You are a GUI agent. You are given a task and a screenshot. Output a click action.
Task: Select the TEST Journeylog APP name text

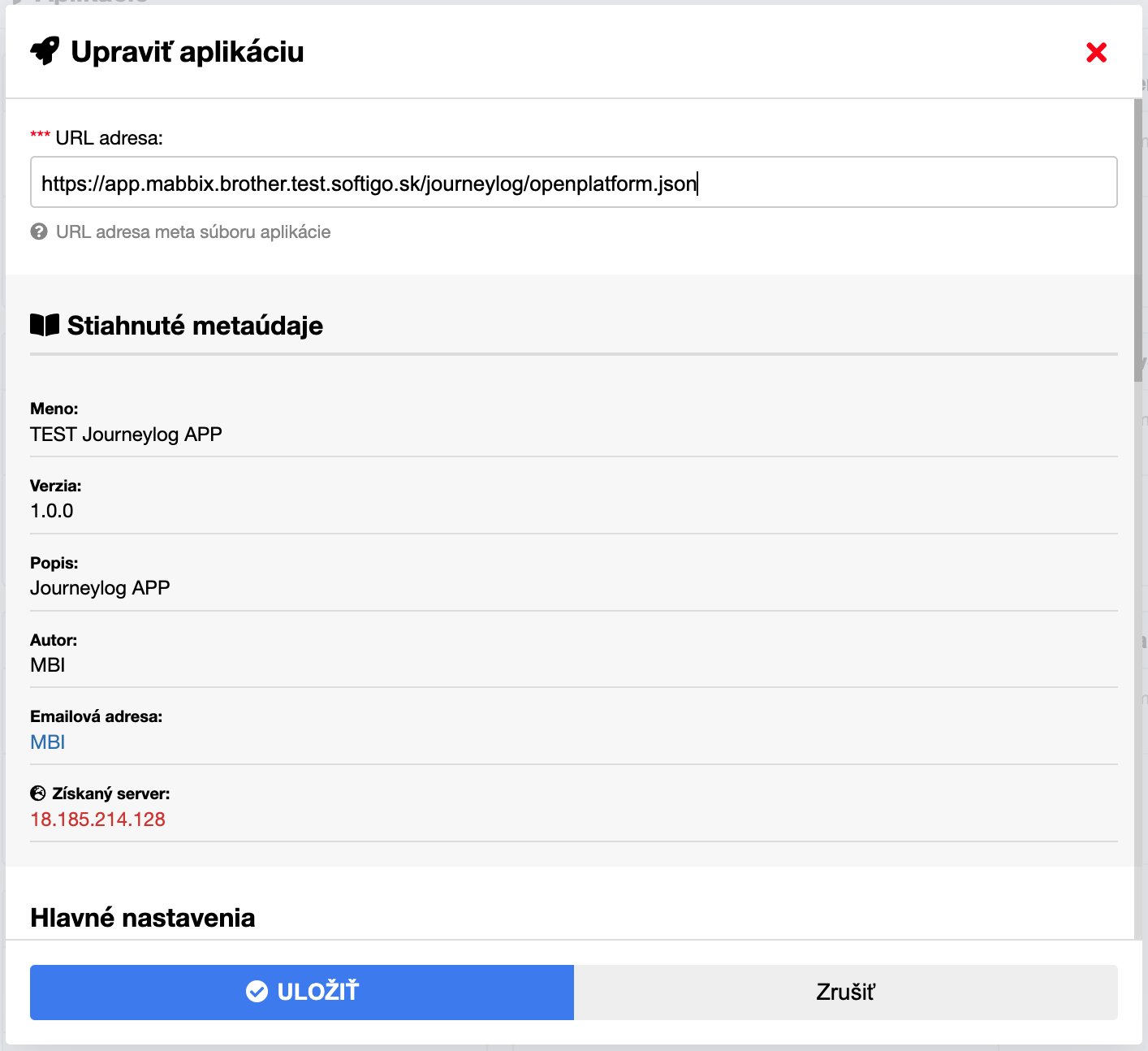(126, 434)
